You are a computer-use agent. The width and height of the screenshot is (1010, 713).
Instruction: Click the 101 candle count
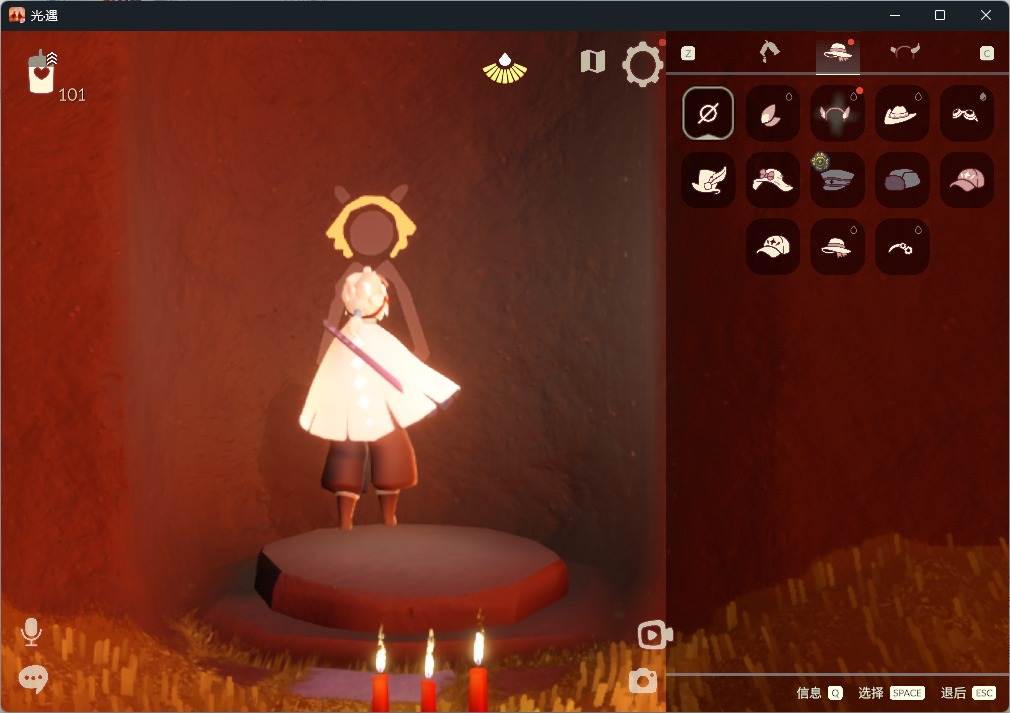pos(71,95)
